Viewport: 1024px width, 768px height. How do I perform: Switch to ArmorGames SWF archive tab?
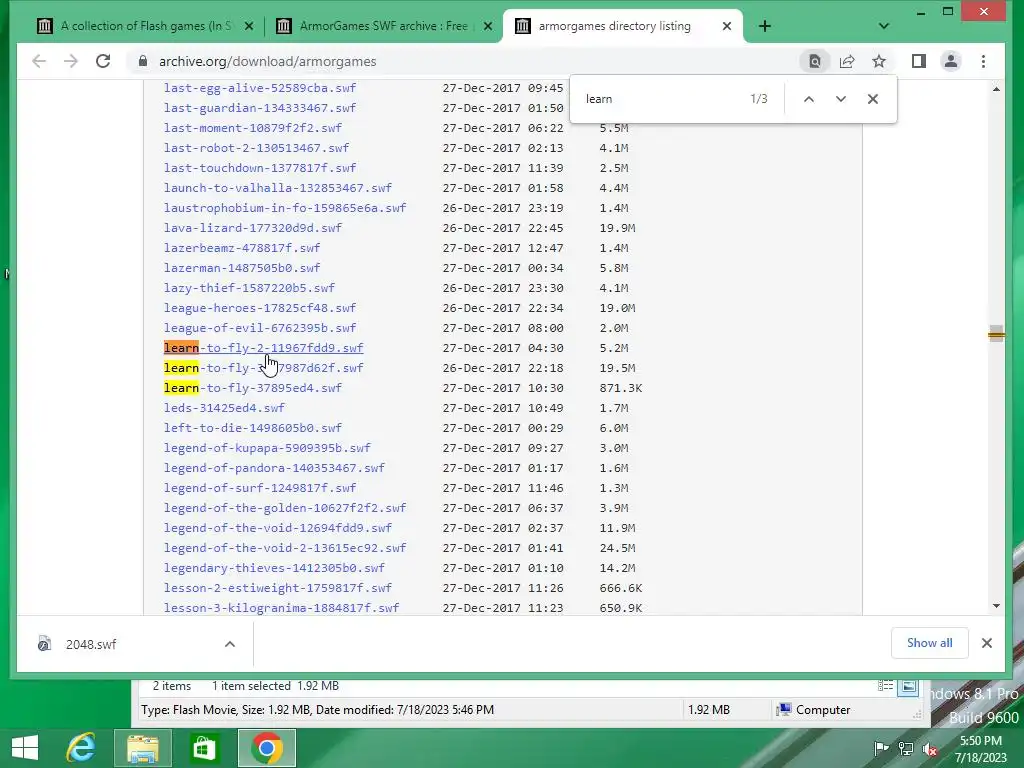(384, 26)
